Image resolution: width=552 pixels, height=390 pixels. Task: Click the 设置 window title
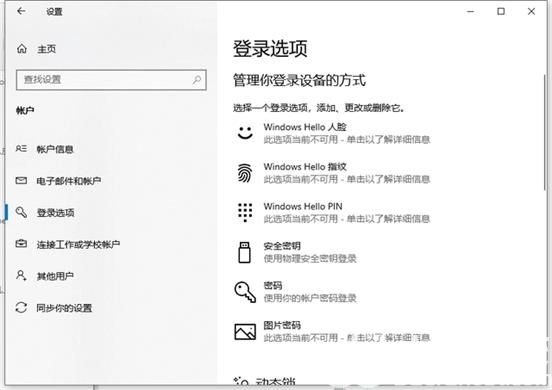(54, 12)
